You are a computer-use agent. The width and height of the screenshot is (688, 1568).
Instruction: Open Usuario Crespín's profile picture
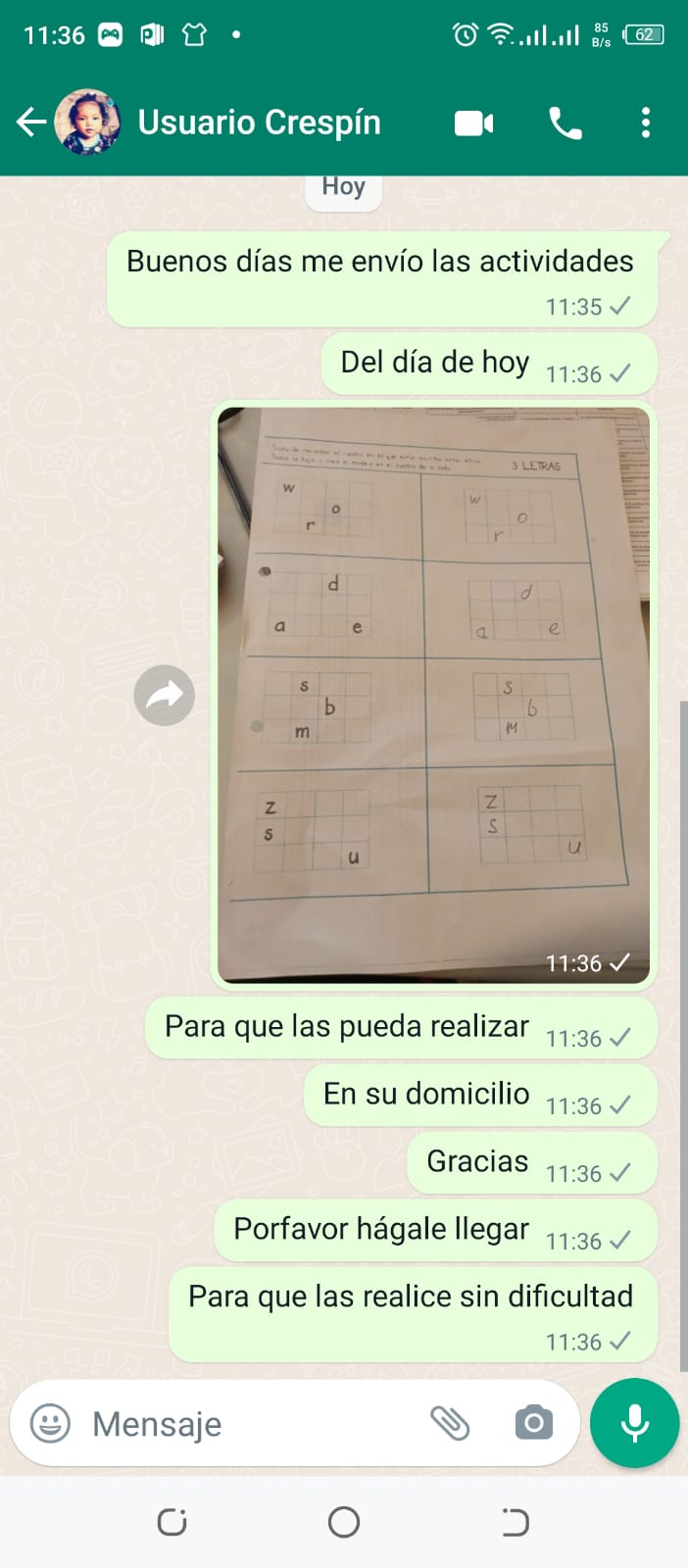point(87,122)
